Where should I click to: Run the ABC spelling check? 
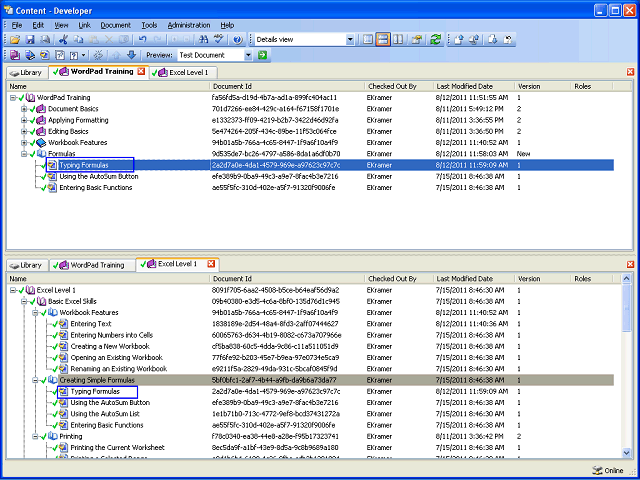tap(219, 40)
